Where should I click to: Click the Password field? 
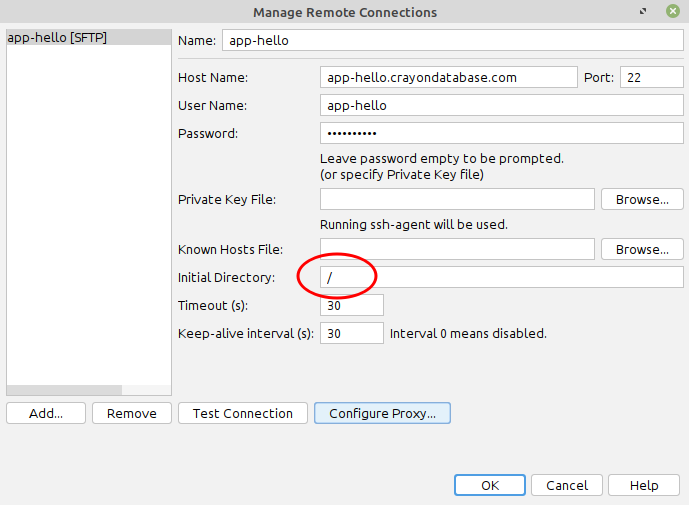[502, 133]
